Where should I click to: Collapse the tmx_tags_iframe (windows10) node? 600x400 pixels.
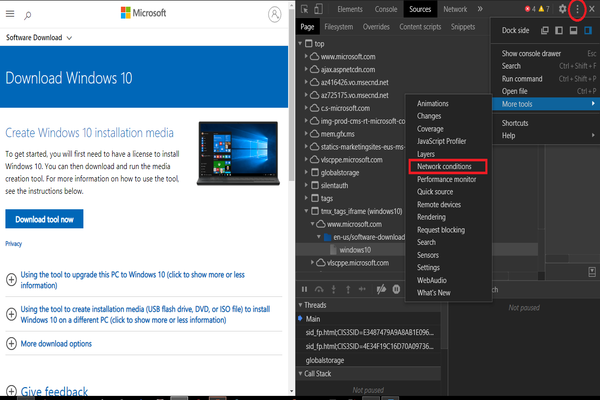(306, 211)
